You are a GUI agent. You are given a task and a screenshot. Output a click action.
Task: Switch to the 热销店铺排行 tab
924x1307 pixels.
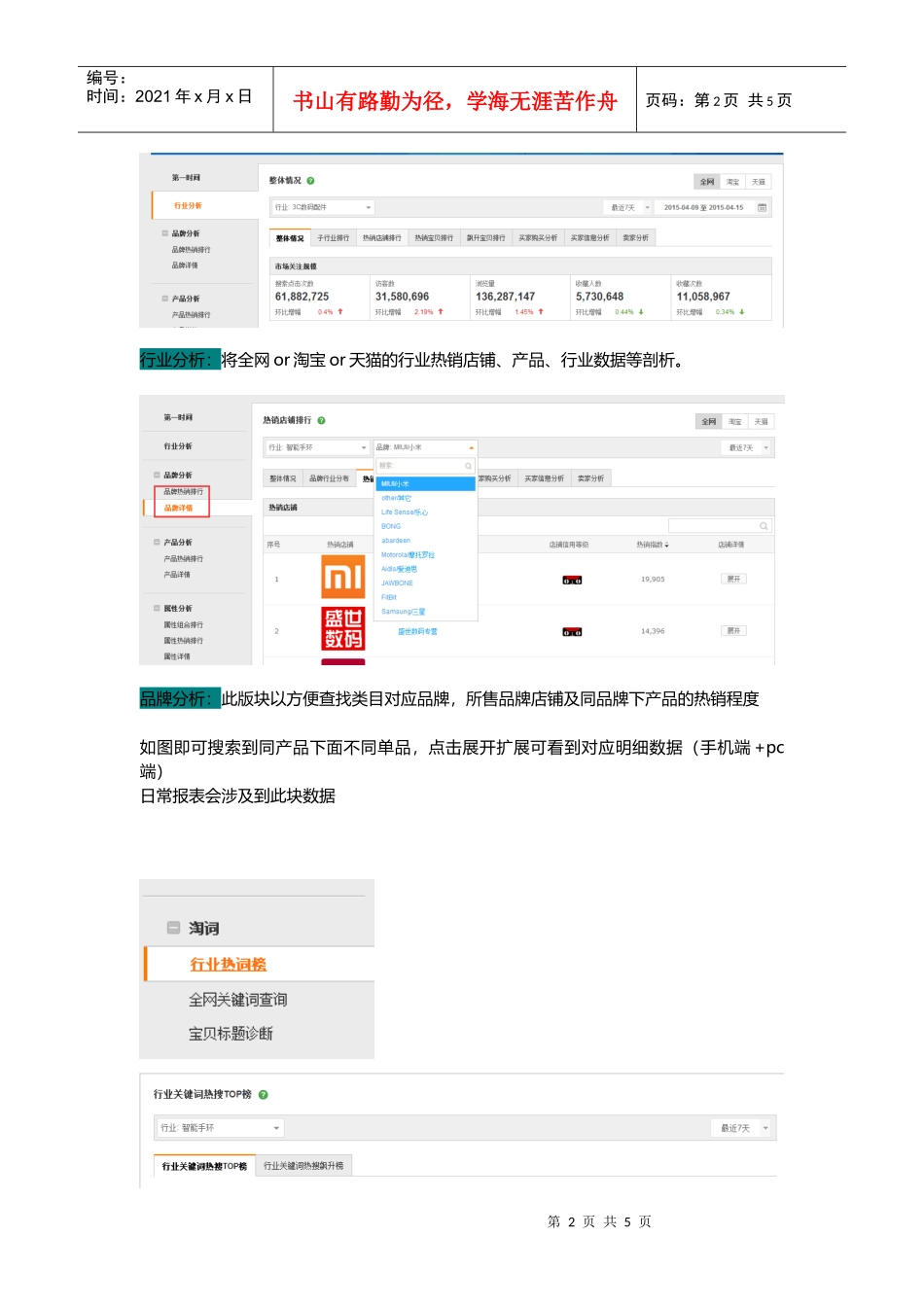point(381,238)
